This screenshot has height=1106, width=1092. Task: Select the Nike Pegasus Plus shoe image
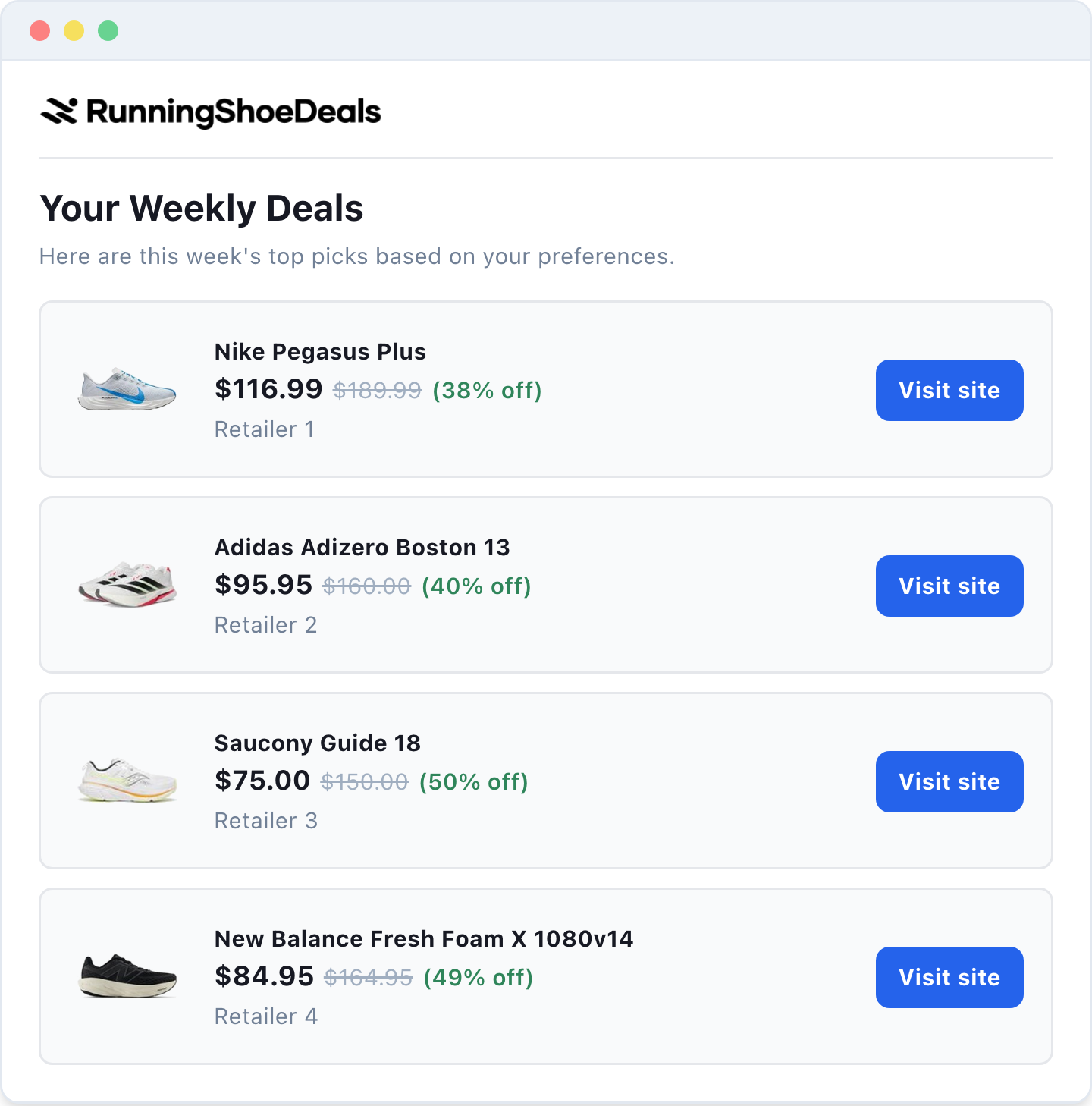click(x=126, y=390)
